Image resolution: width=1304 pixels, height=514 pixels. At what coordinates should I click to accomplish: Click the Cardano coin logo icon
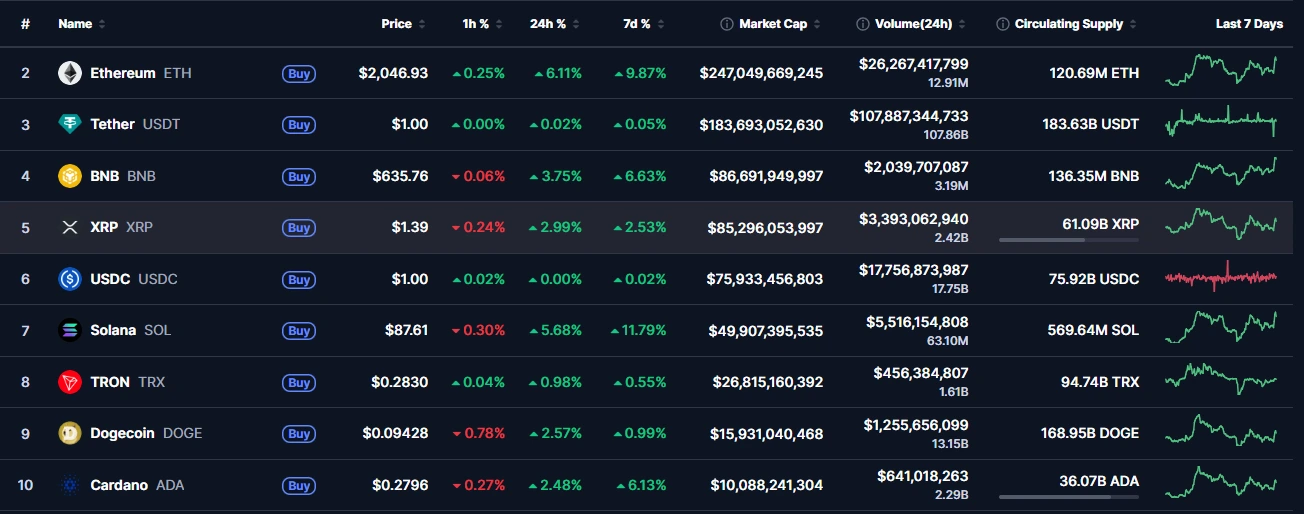pos(70,485)
